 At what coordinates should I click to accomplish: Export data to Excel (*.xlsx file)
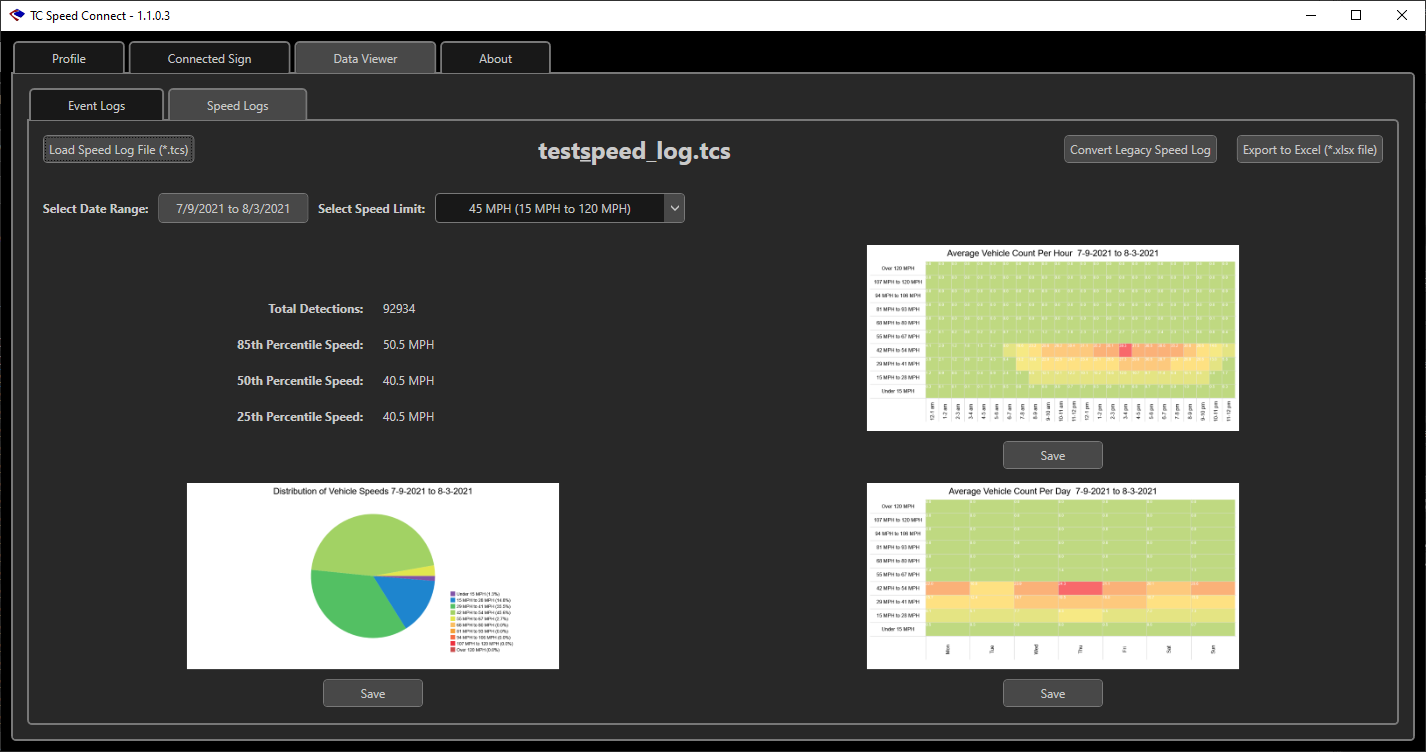(1310, 150)
